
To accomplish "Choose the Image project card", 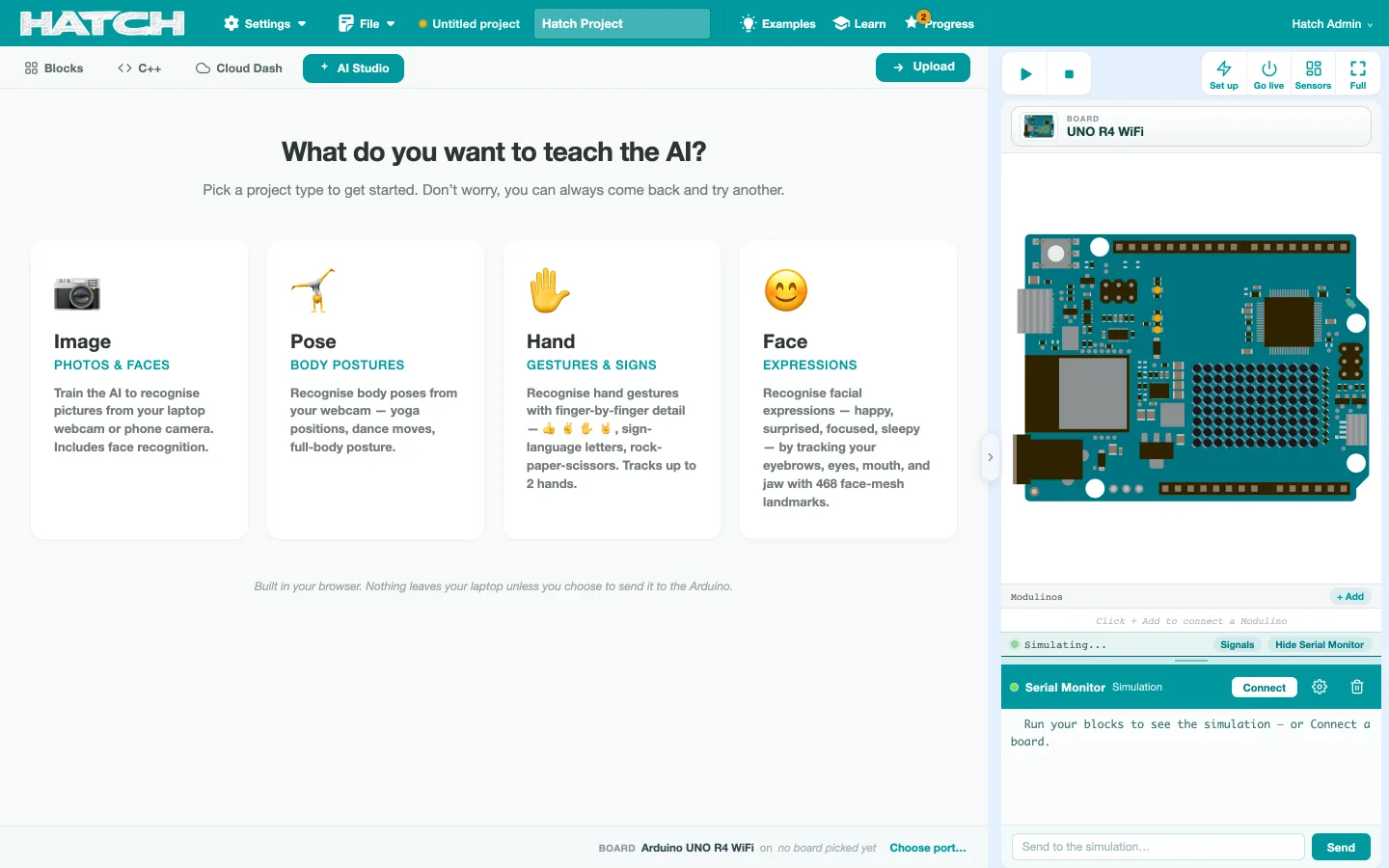I will point(140,390).
